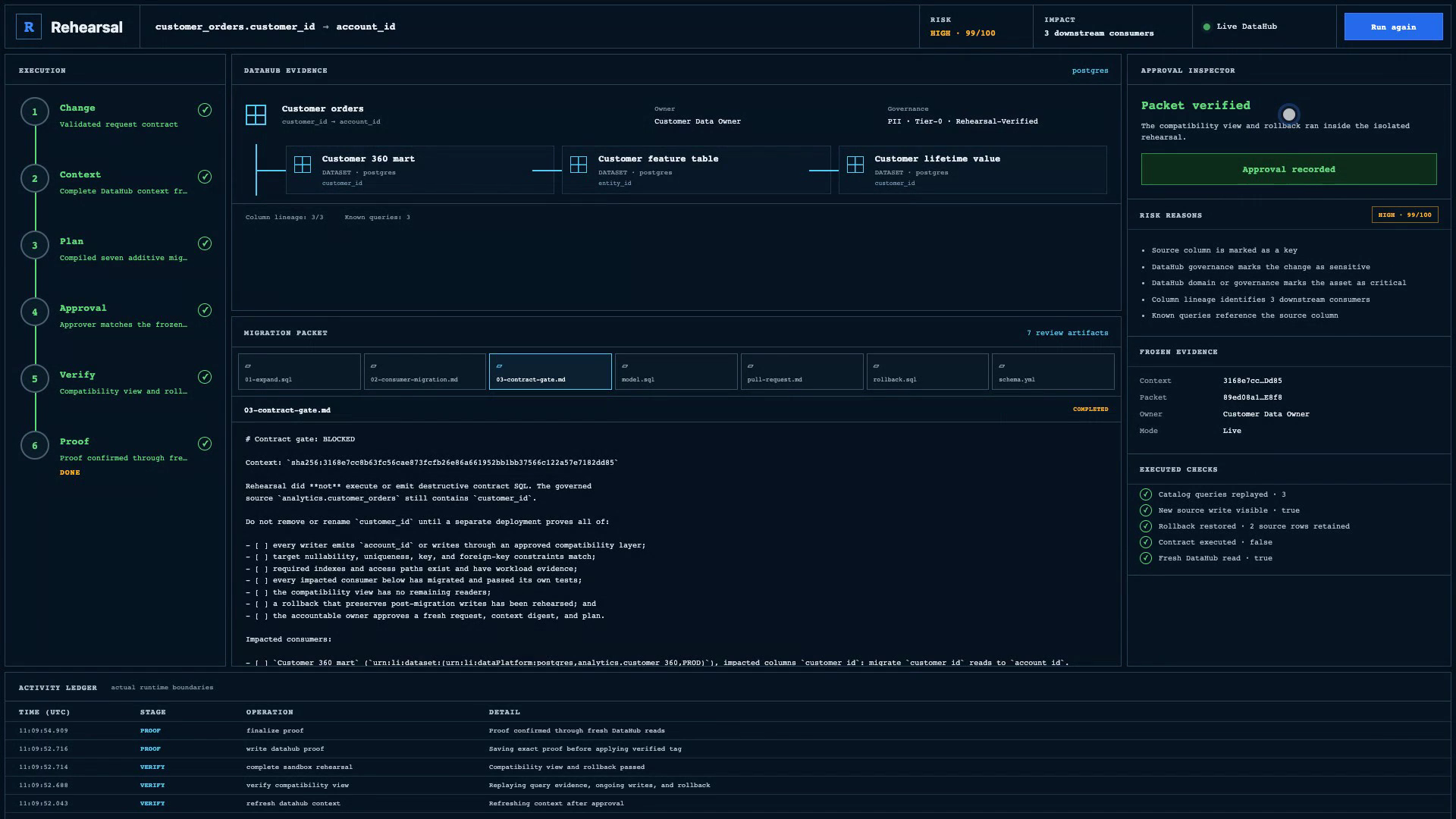Click the HIGH · 99/100 risk badge
This screenshot has height=819, width=1456.
coord(1405,215)
